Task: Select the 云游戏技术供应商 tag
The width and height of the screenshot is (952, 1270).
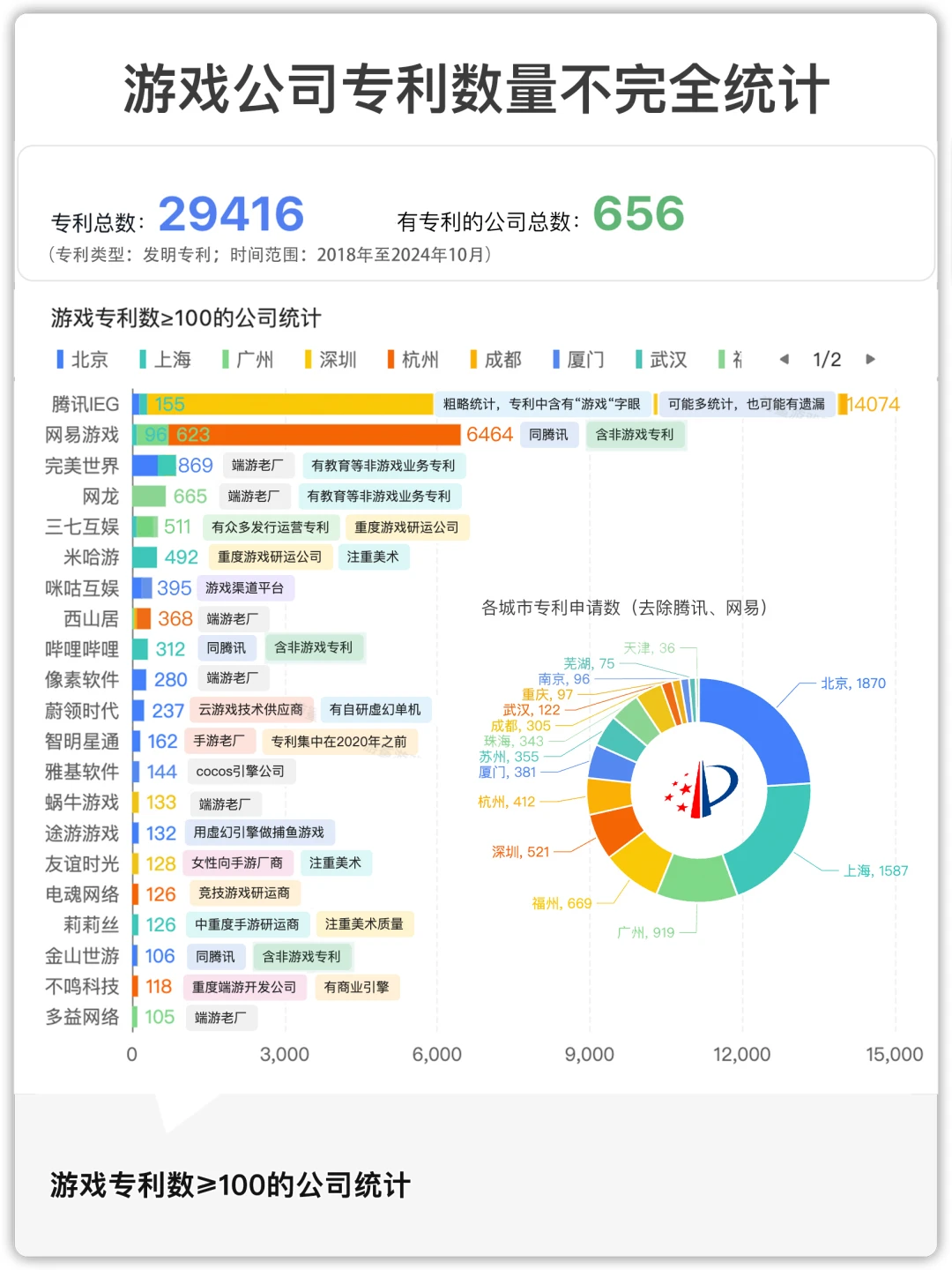Action: (251, 710)
